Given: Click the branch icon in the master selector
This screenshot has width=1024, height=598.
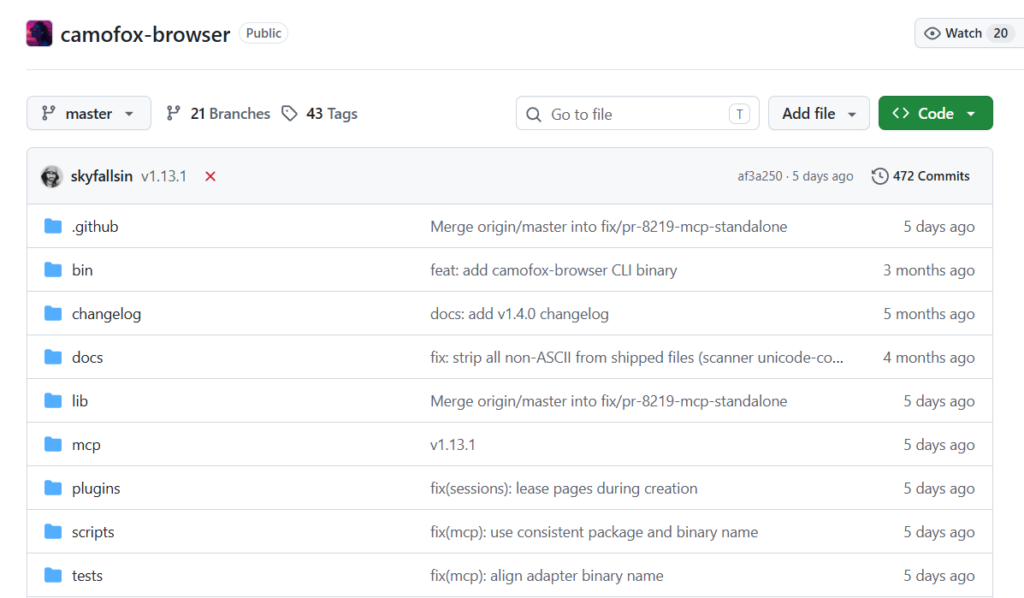Looking at the screenshot, I should (48, 114).
